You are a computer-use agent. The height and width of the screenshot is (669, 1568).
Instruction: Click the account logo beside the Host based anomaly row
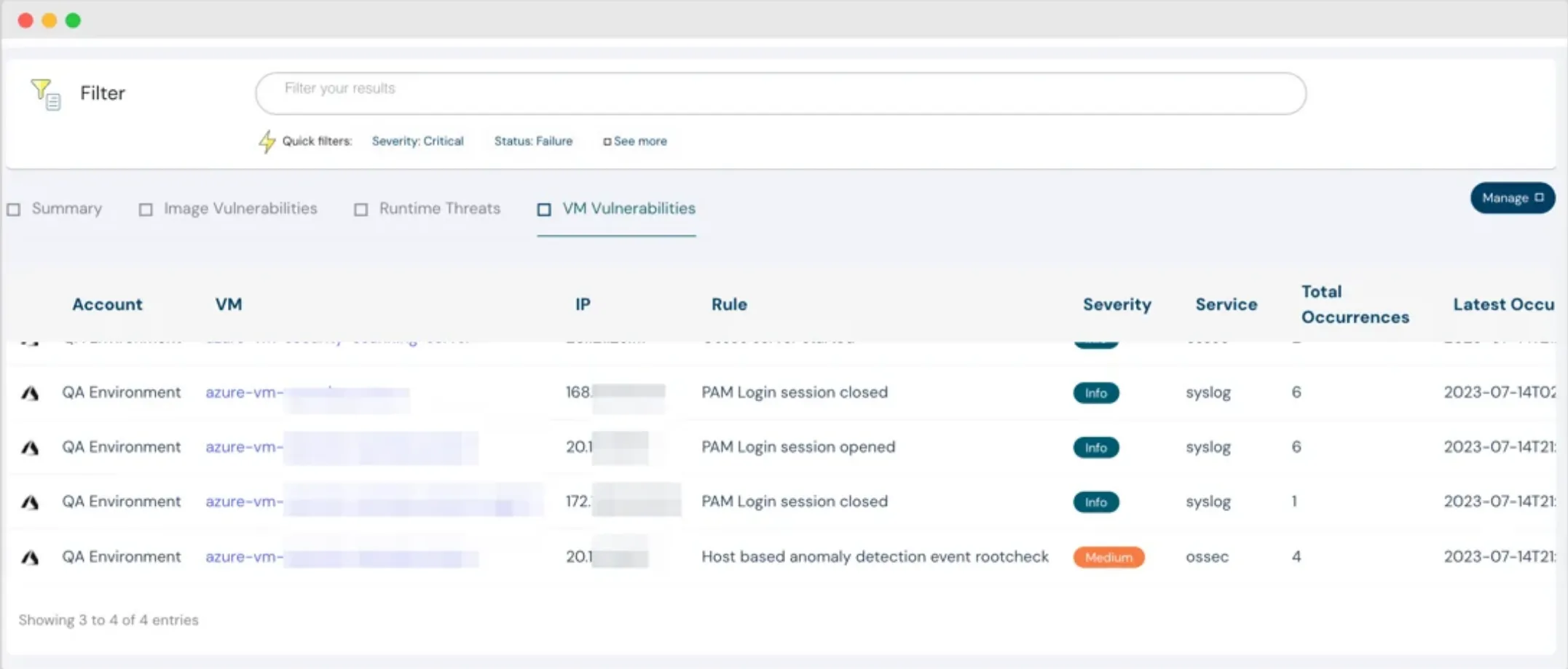[x=30, y=556]
